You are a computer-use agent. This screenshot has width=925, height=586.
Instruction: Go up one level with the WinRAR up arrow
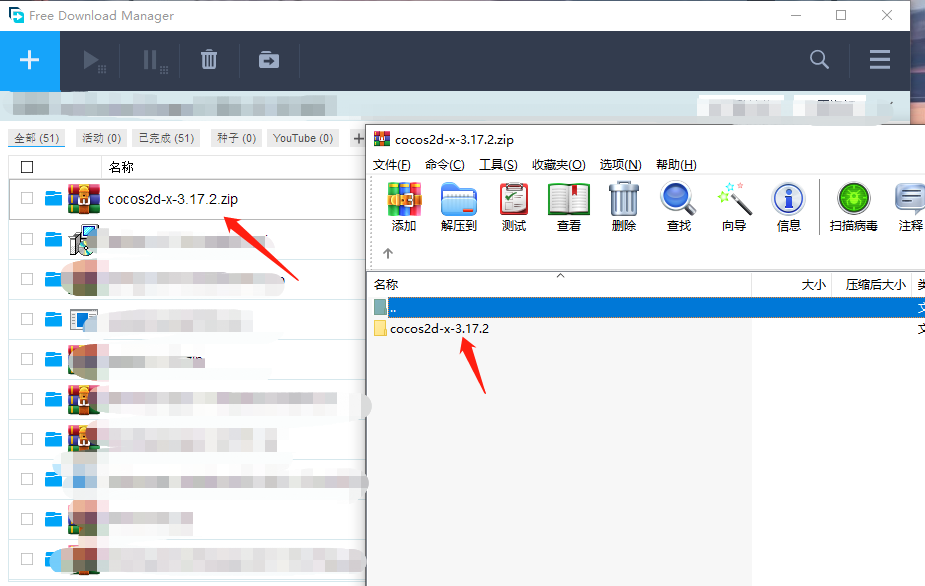tap(388, 253)
